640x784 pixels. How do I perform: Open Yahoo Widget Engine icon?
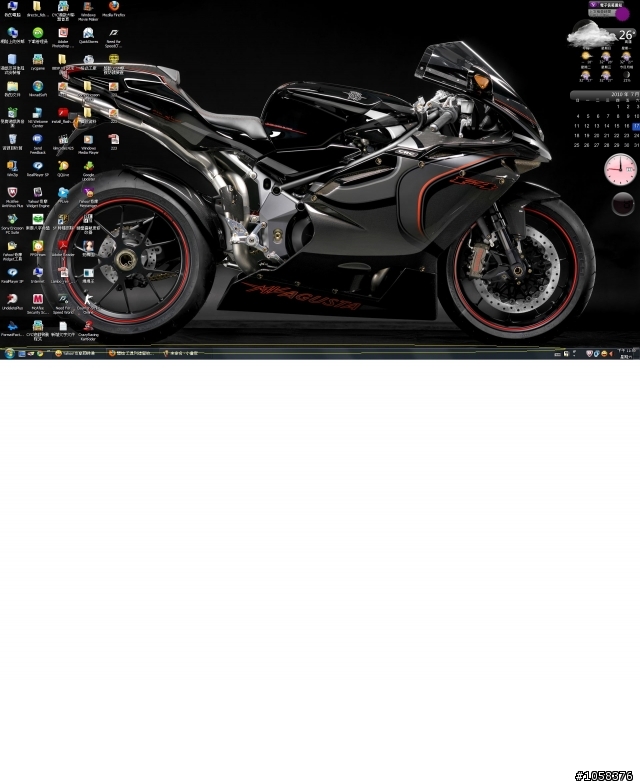tap(38, 197)
